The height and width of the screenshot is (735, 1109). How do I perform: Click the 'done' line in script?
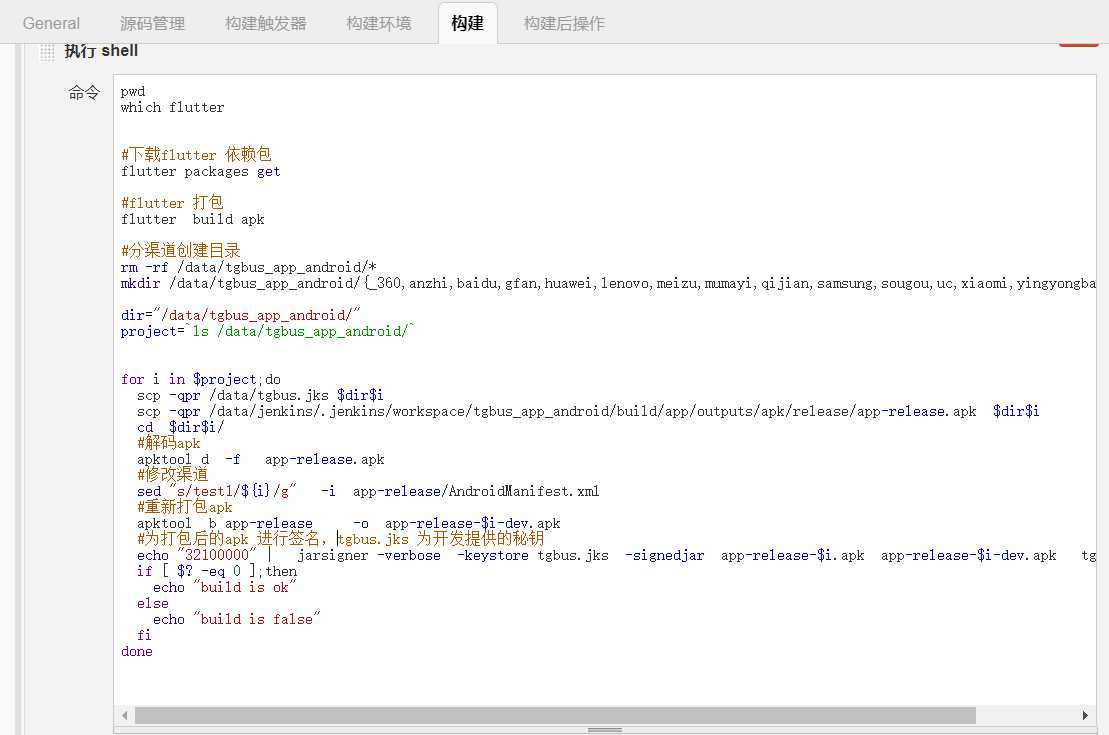tap(137, 652)
